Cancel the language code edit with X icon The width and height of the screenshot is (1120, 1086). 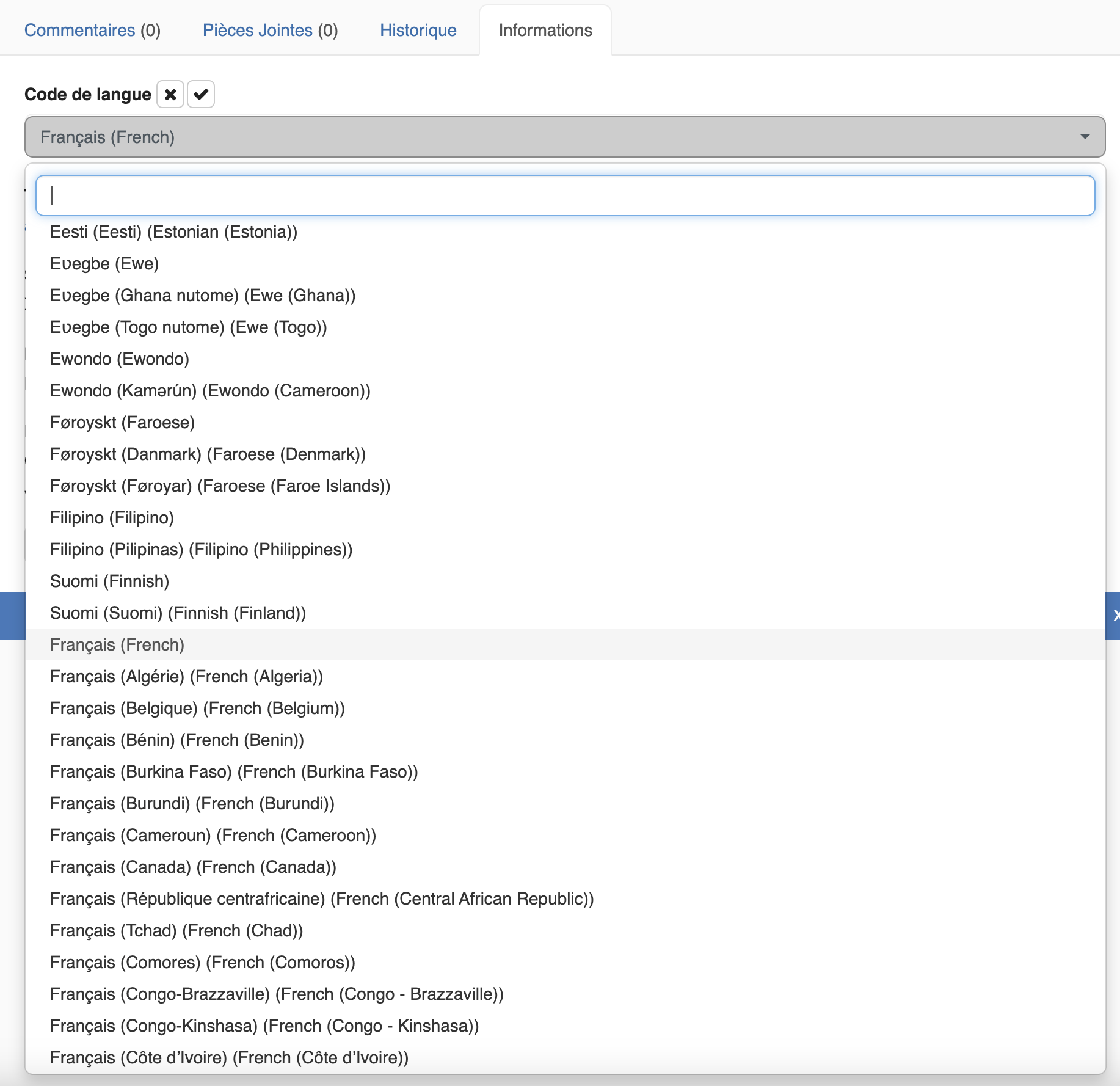170,94
